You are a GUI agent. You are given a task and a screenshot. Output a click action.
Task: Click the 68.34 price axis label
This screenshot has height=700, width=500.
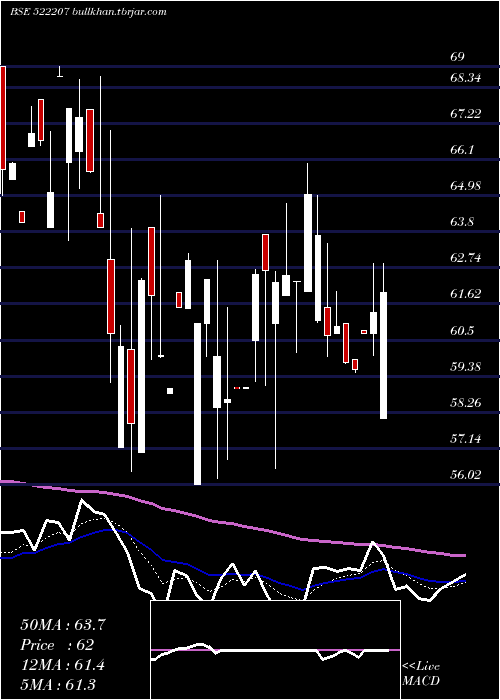[466, 78]
